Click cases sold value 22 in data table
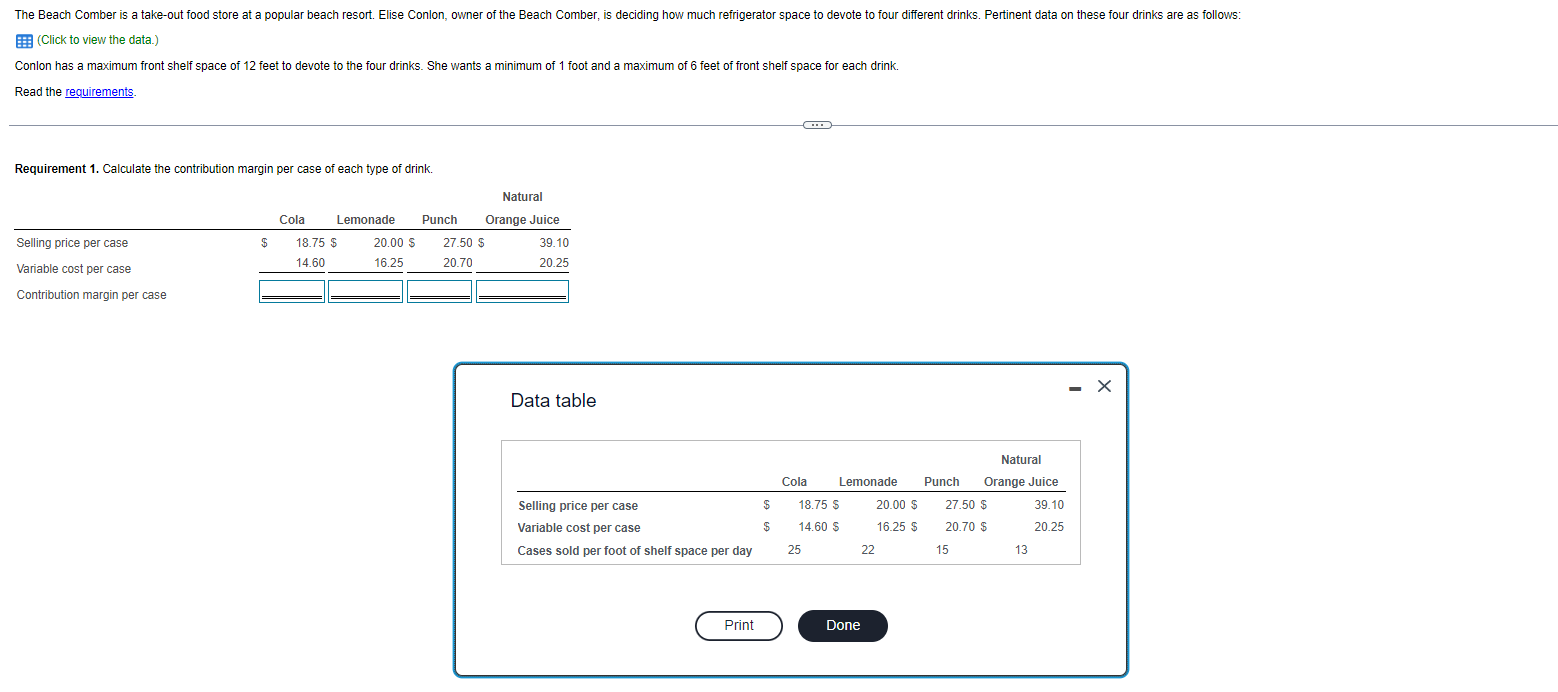The image size is (1558, 692). click(x=868, y=550)
